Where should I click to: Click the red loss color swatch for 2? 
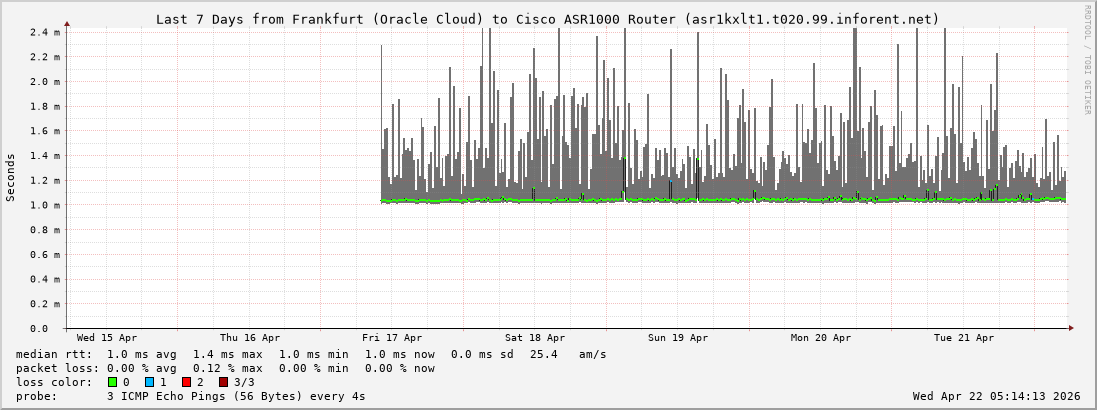click(x=186, y=382)
